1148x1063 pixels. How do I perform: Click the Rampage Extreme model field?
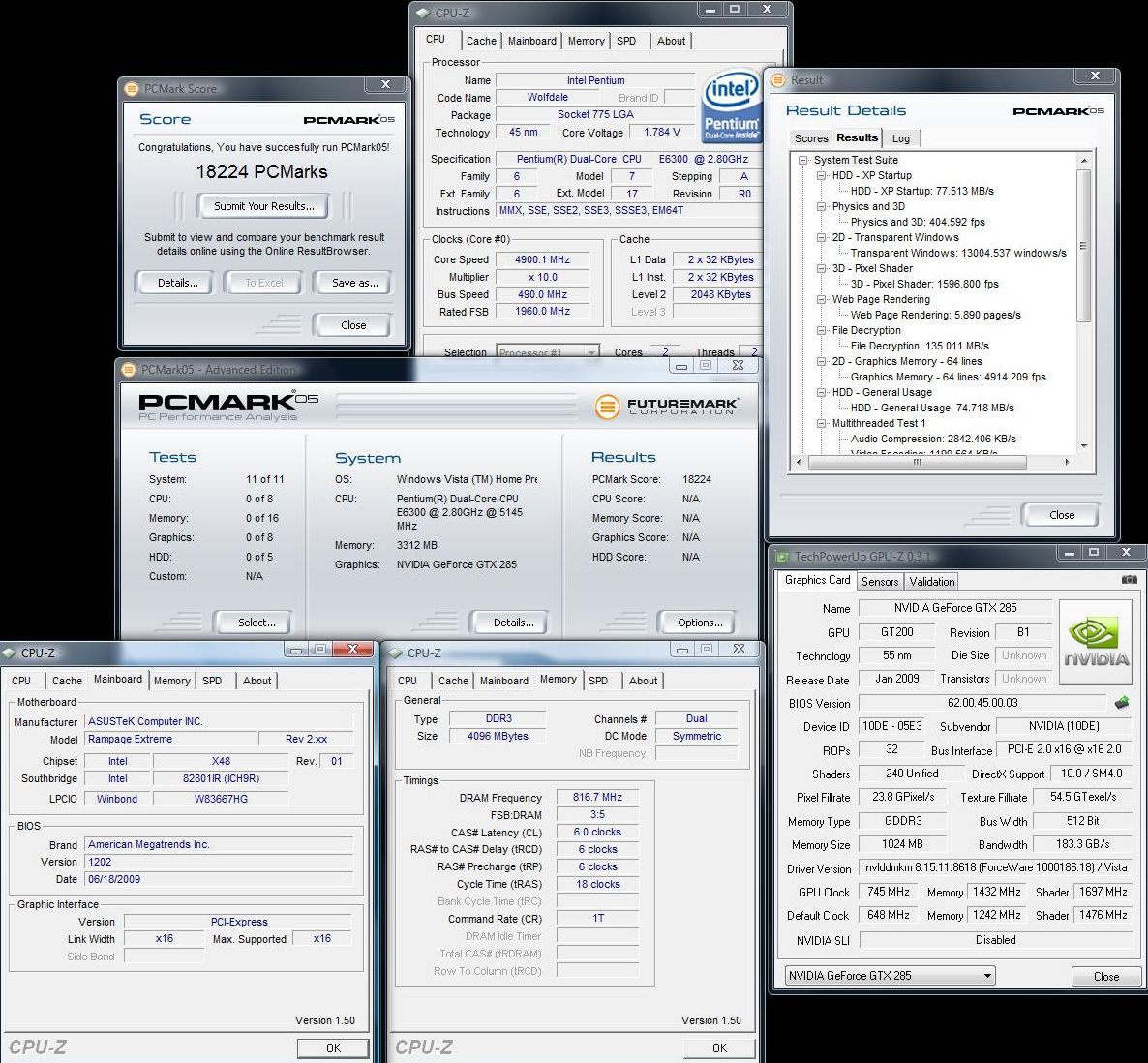tap(171, 739)
